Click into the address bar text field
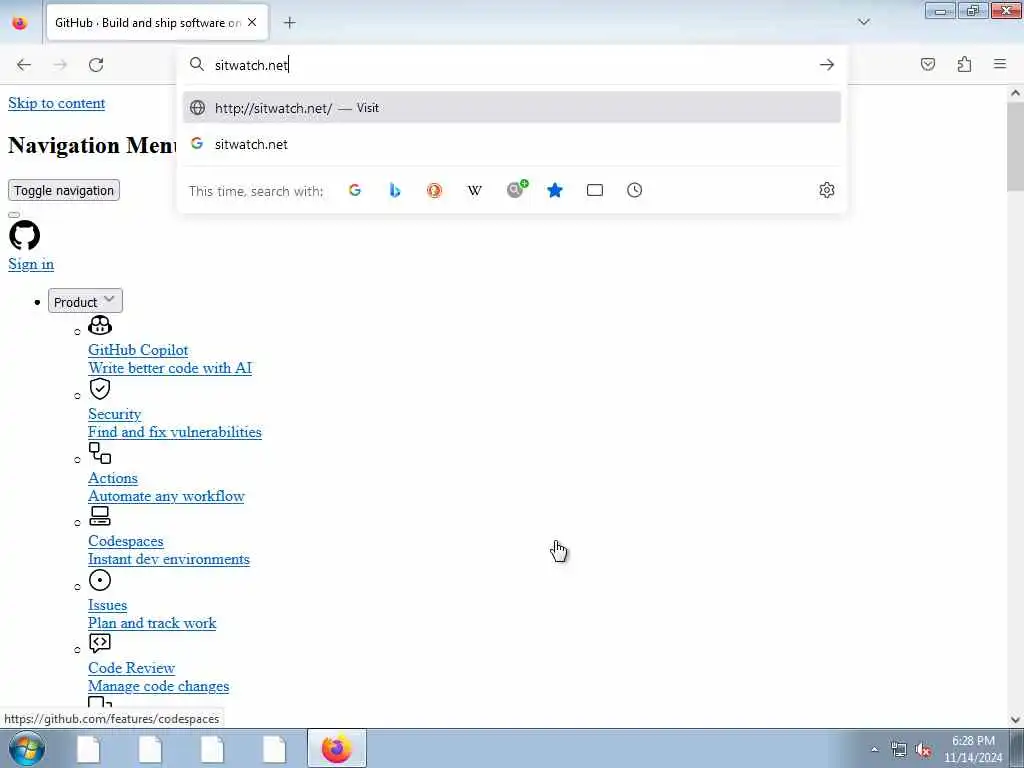The height and width of the screenshot is (768, 1024). tap(513, 65)
